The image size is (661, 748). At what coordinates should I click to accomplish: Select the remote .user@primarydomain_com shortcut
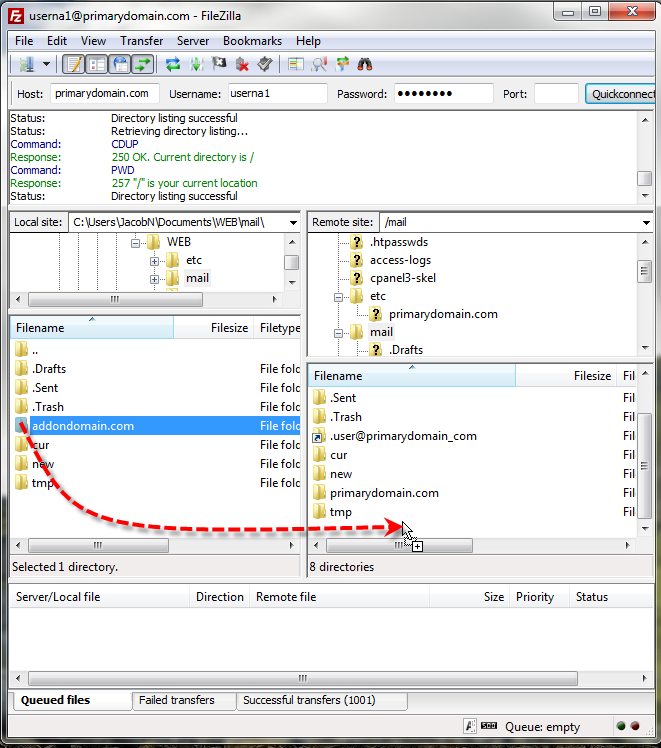click(472, 436)
